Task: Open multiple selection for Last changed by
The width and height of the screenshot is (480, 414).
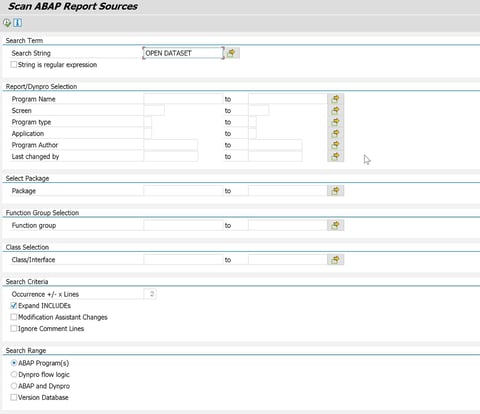Action: tap(335, 156)
